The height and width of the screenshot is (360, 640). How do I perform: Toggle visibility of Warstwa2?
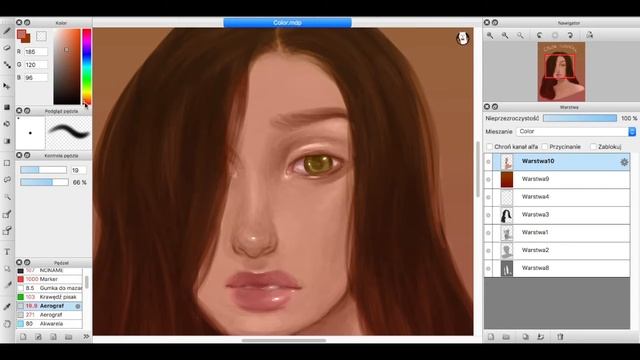(x=488, y=251)
